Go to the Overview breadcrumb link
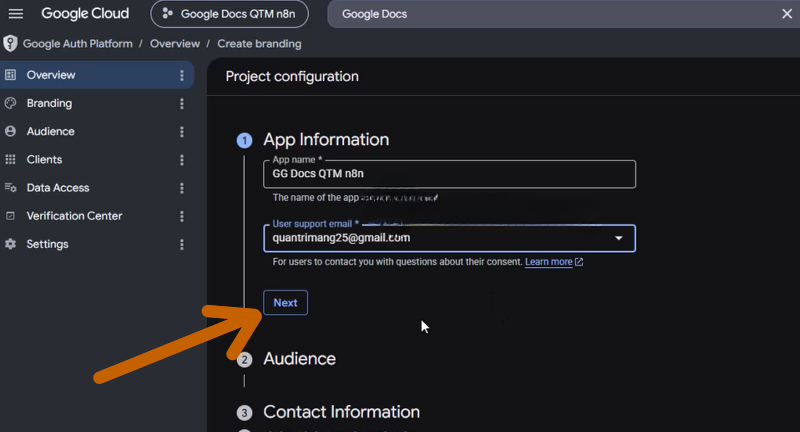This screenshot has height=432, width=800. point(175,44)
